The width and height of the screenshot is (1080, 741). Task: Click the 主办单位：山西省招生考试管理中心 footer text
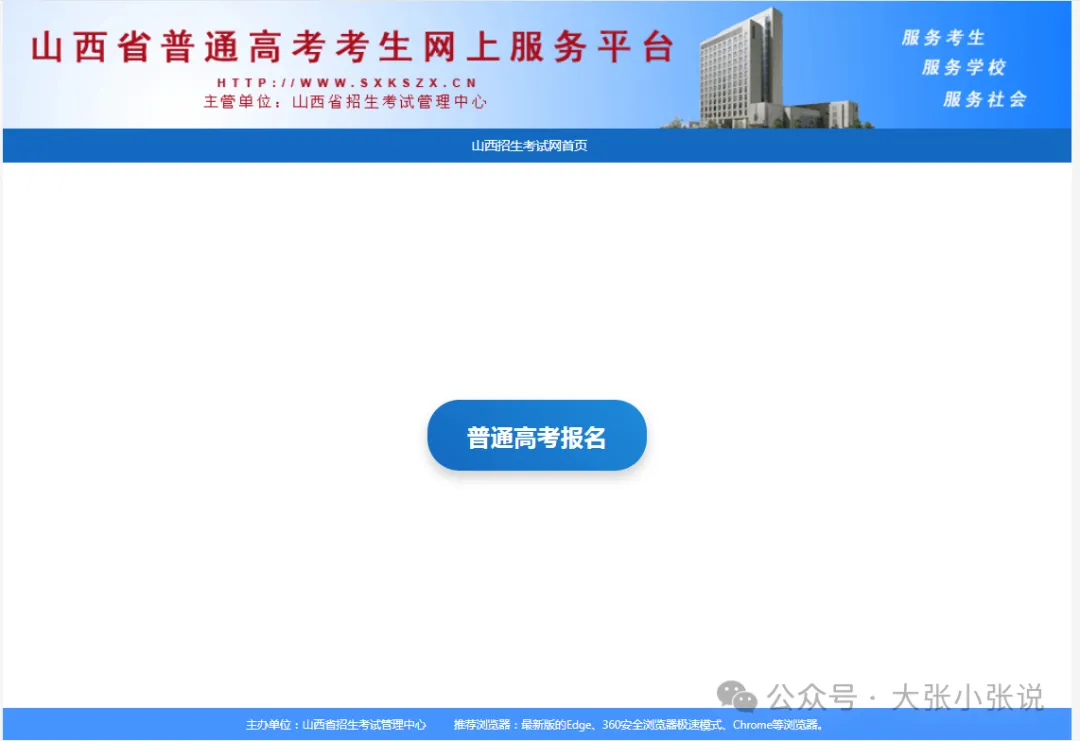pyautogui.click(x=336, y=724)
